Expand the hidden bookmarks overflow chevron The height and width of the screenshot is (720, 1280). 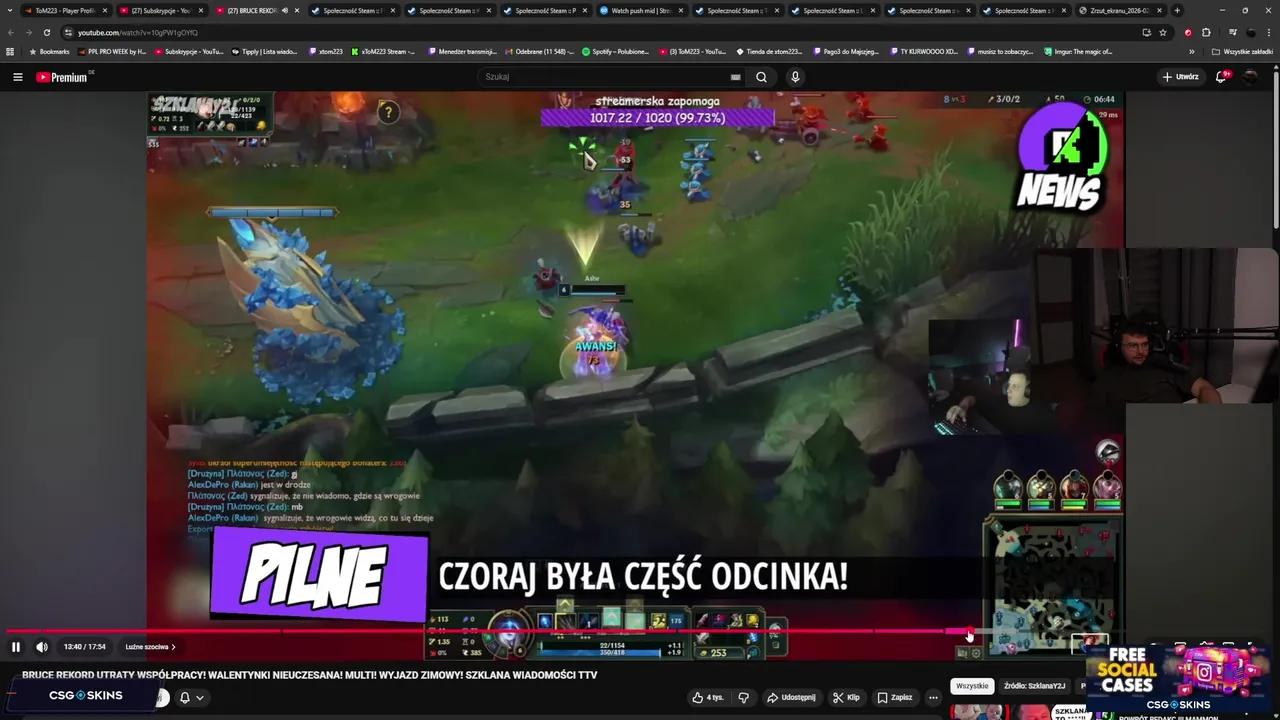1191,51
